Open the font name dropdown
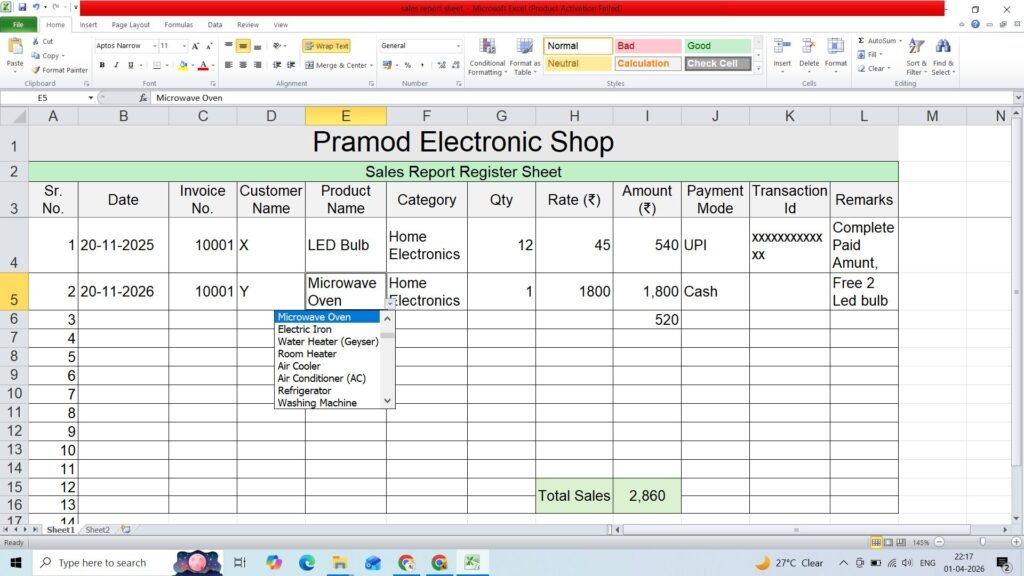Viewport: 1024px width, 576px height. (155, 46)
